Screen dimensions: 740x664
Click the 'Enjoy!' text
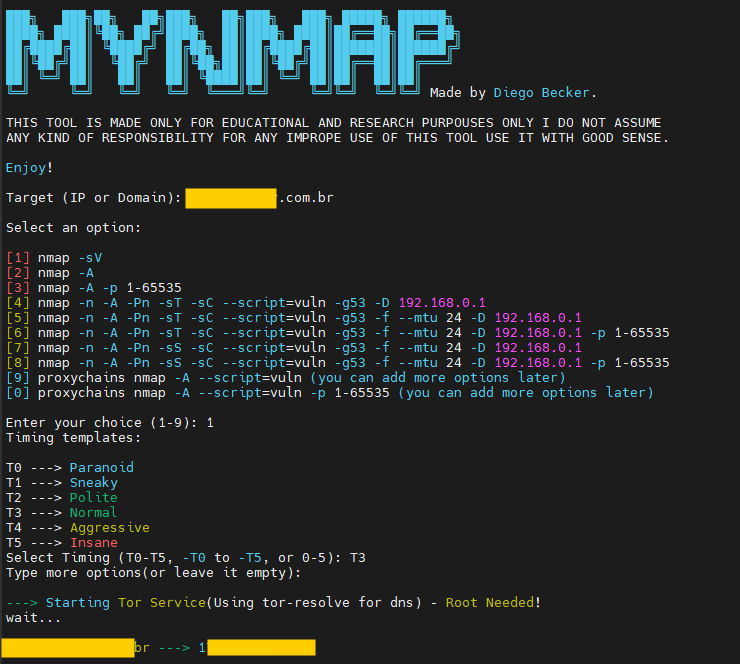pyautogui.click(x=29, y=168)
